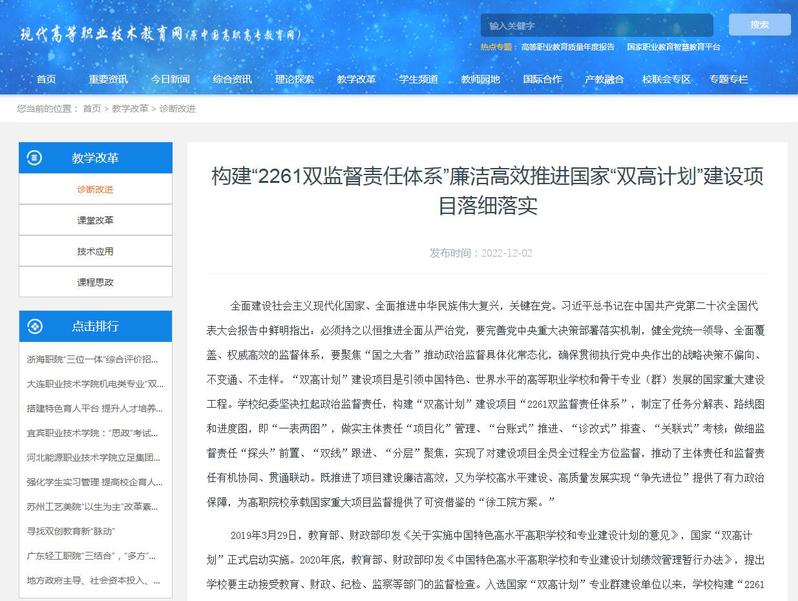The image size is (798, 601).
Task: Click the 首页 breadcrumb link
Action: click(92, 108)
